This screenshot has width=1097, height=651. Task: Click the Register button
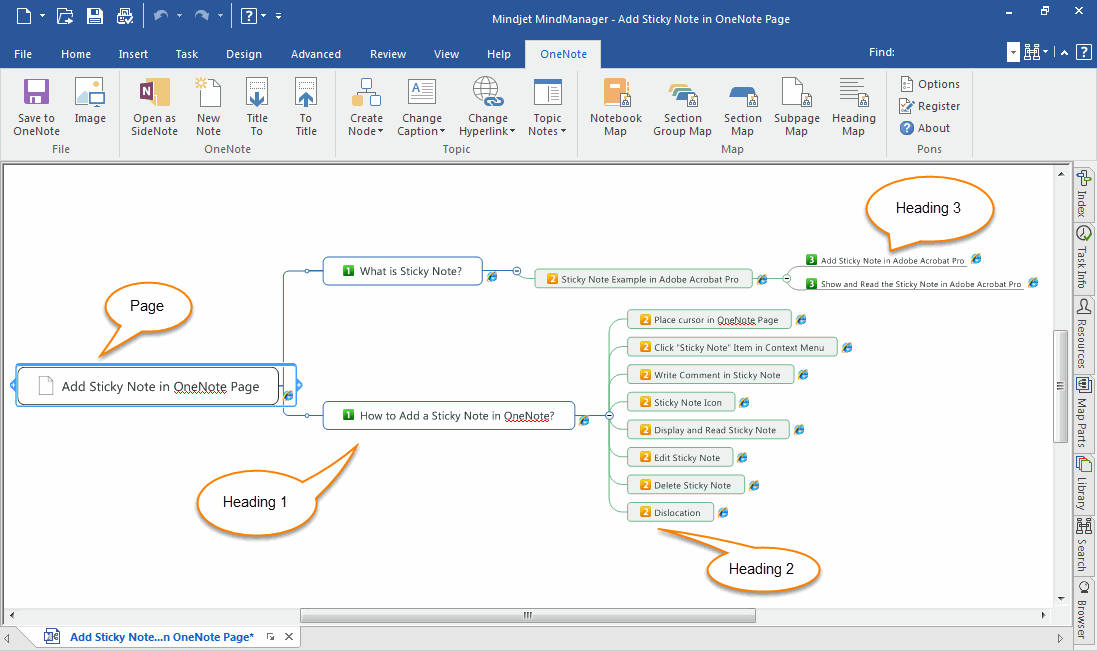(x=930, y=106)
